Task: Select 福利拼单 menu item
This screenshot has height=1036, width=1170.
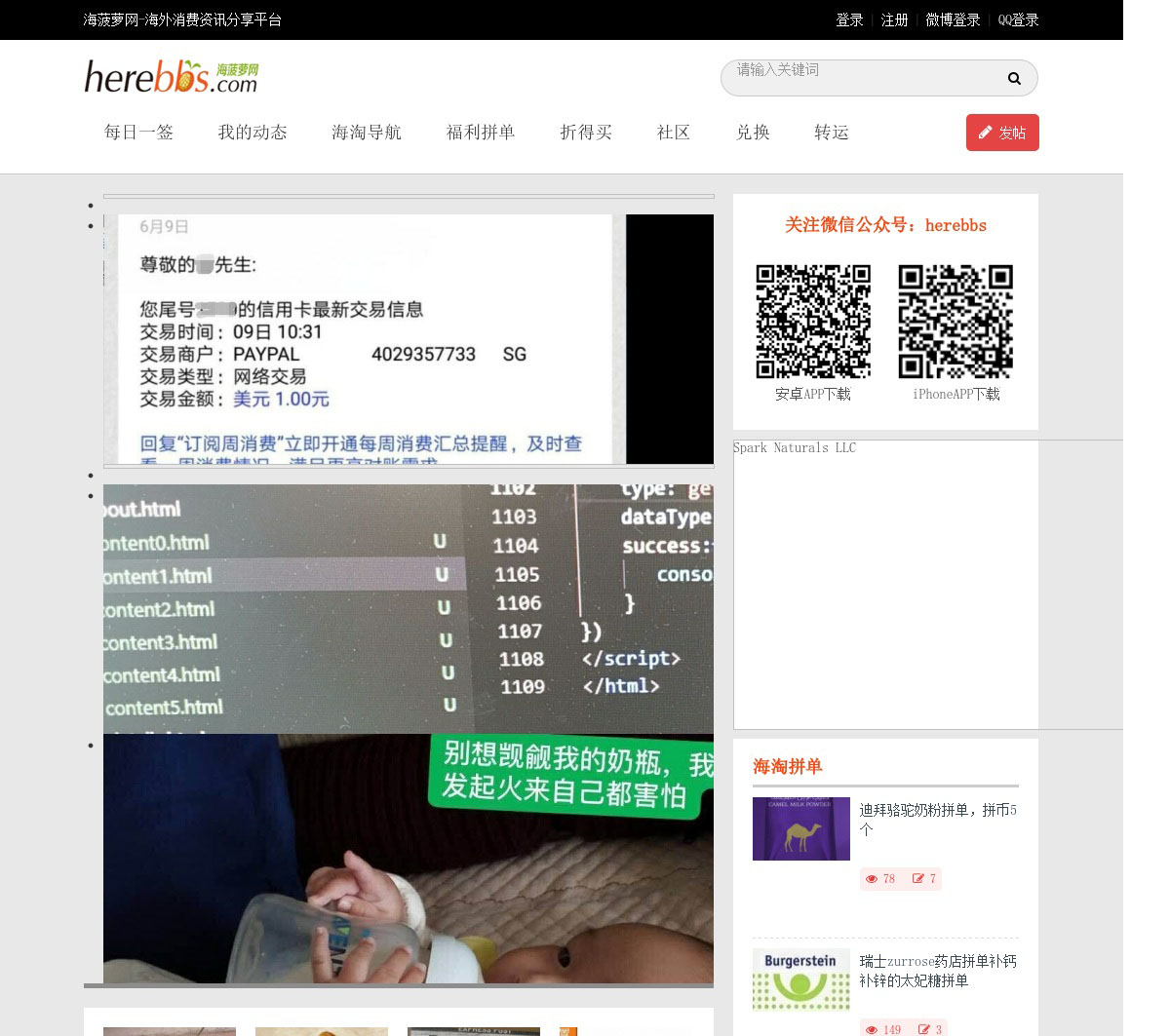Action: click(x=481, y=133)
